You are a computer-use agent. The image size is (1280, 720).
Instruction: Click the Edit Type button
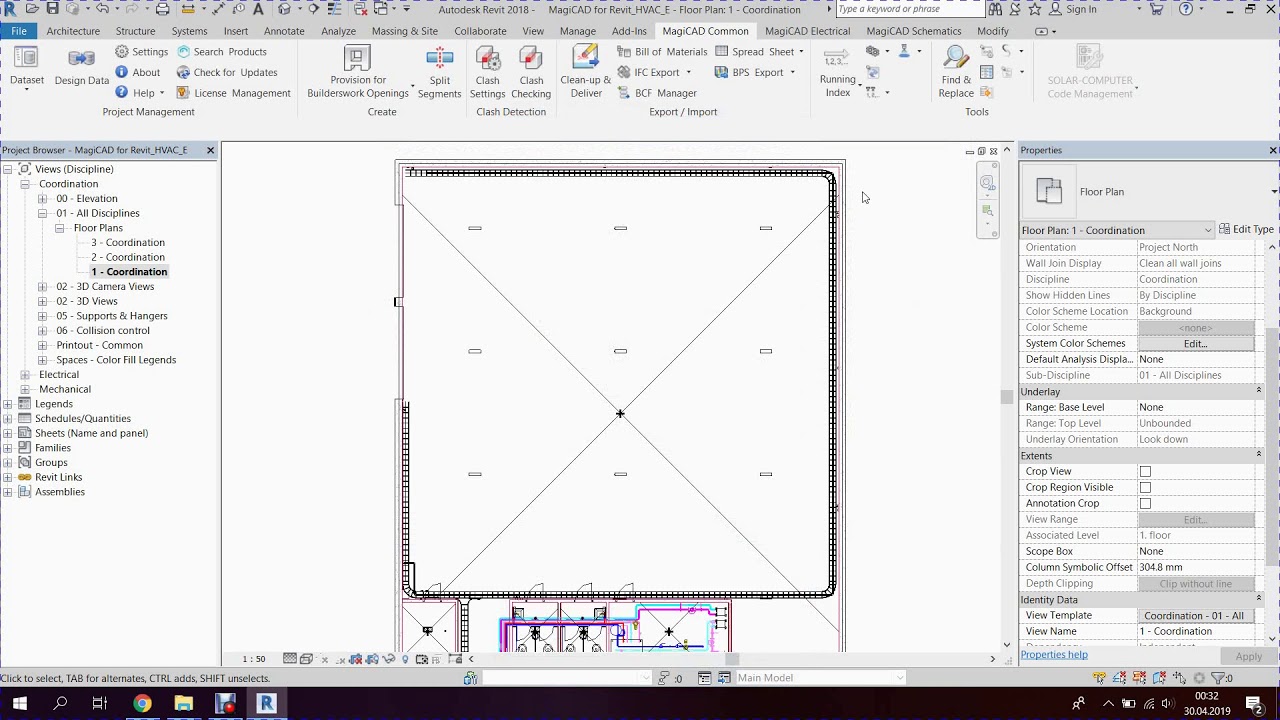pyautogui.click(x=1245, y=230)
